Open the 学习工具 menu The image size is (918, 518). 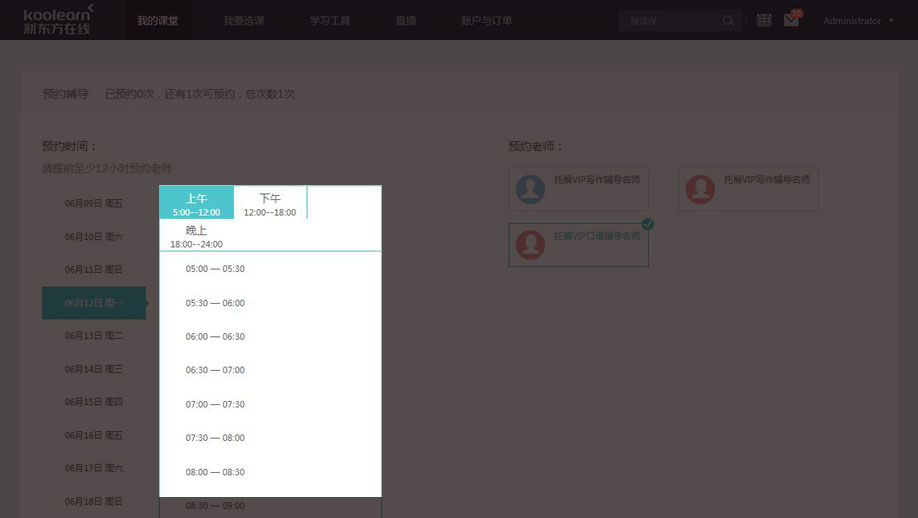point(329,21)
